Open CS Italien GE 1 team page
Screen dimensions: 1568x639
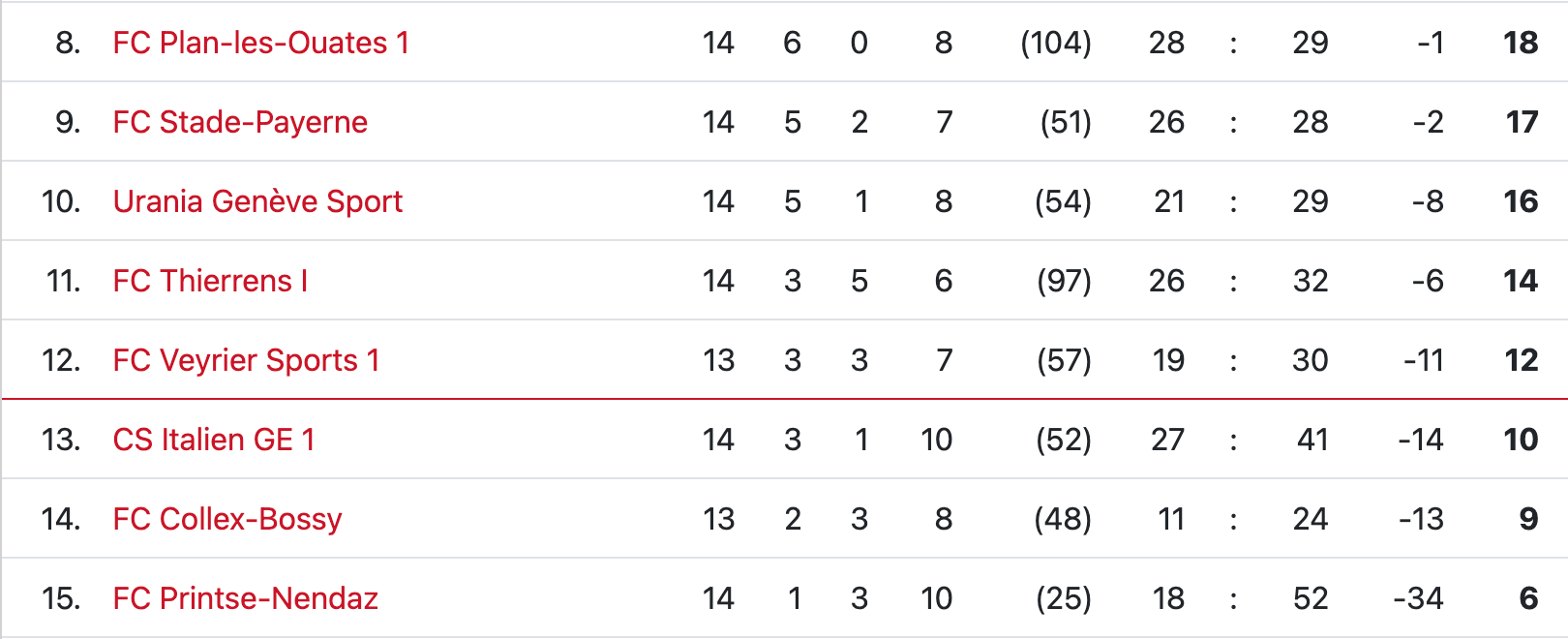click(x=214, y=440)
